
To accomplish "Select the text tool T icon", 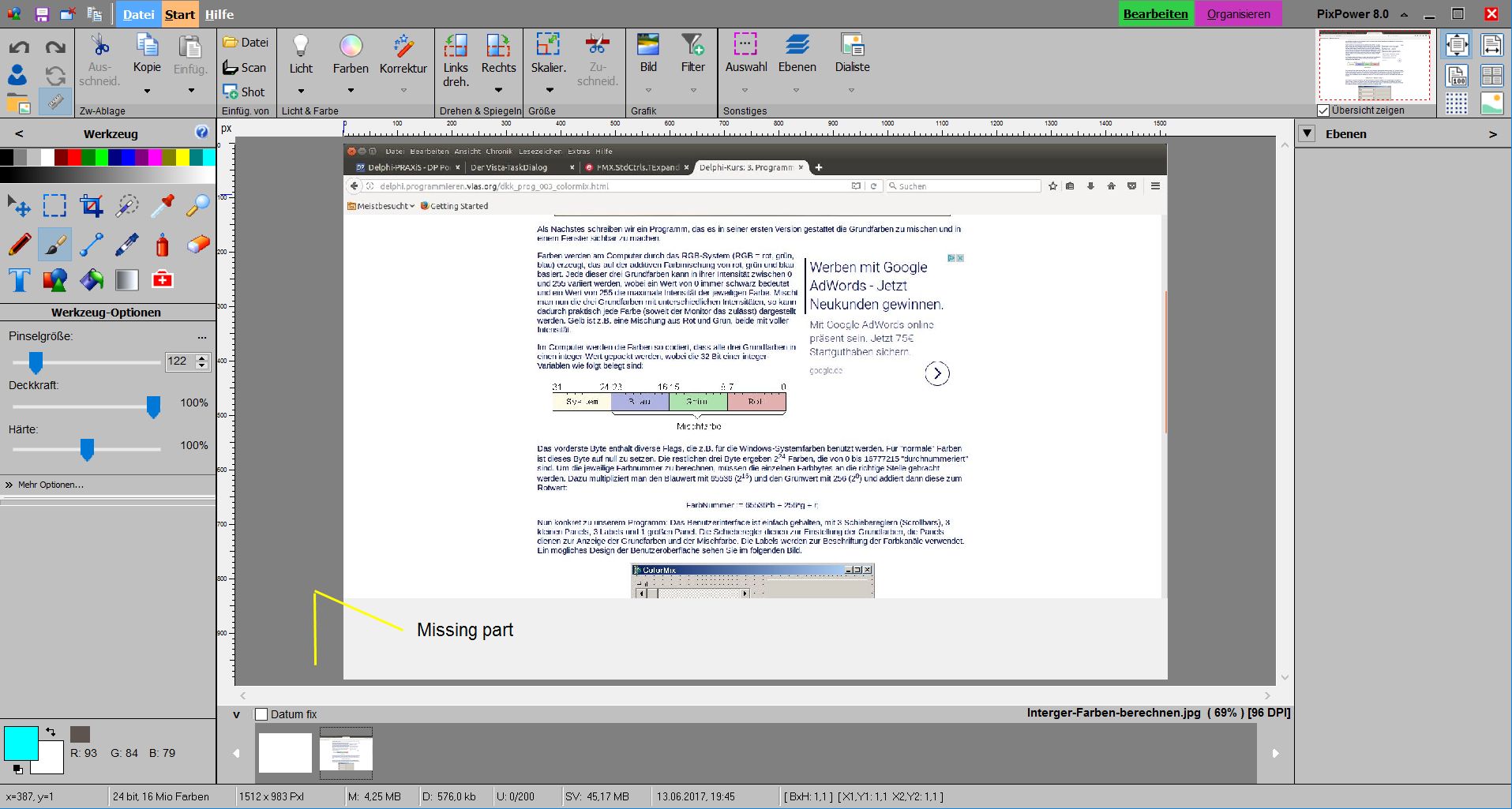I will [x=19, y=280].
